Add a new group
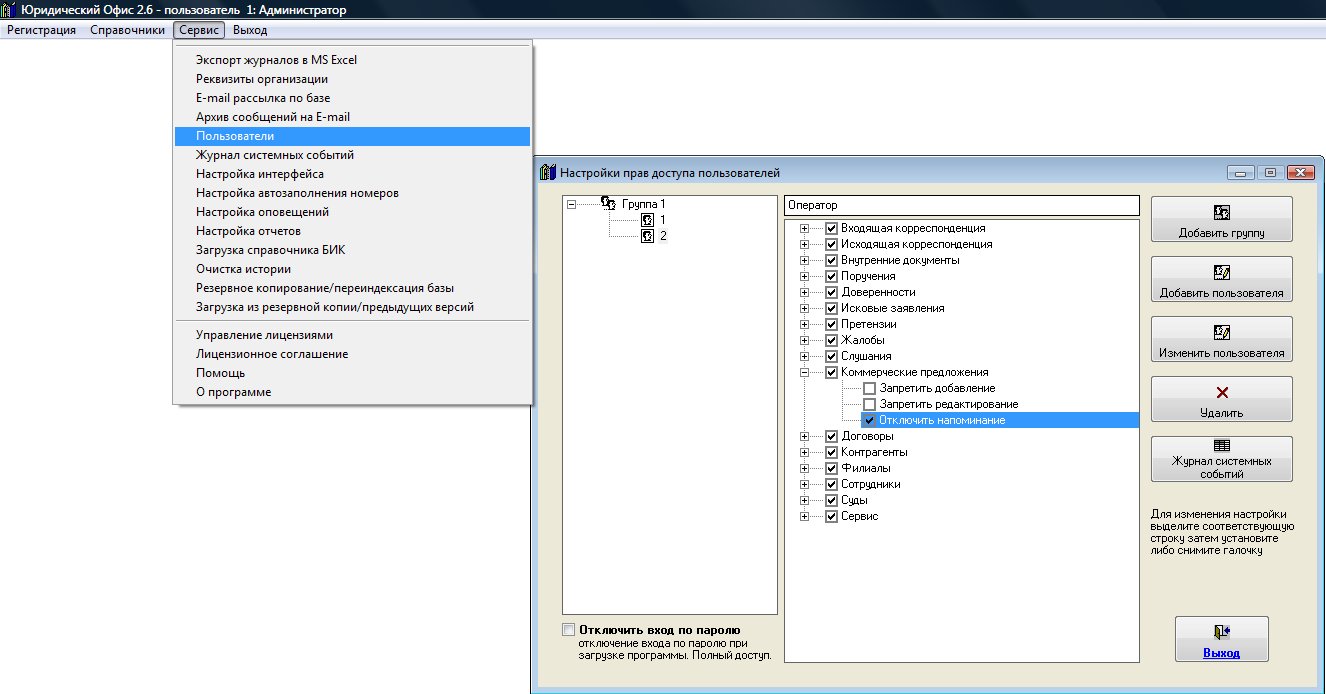The height and width of the screenshot is (694, 1326). [1221, 219]
